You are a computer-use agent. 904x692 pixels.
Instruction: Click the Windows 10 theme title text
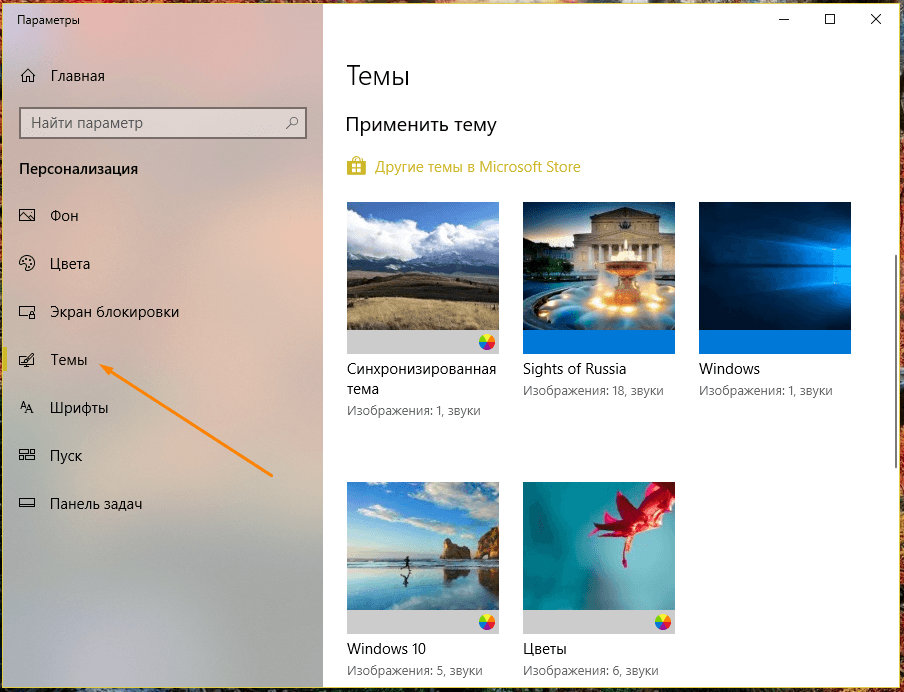(x=386, y=649)
